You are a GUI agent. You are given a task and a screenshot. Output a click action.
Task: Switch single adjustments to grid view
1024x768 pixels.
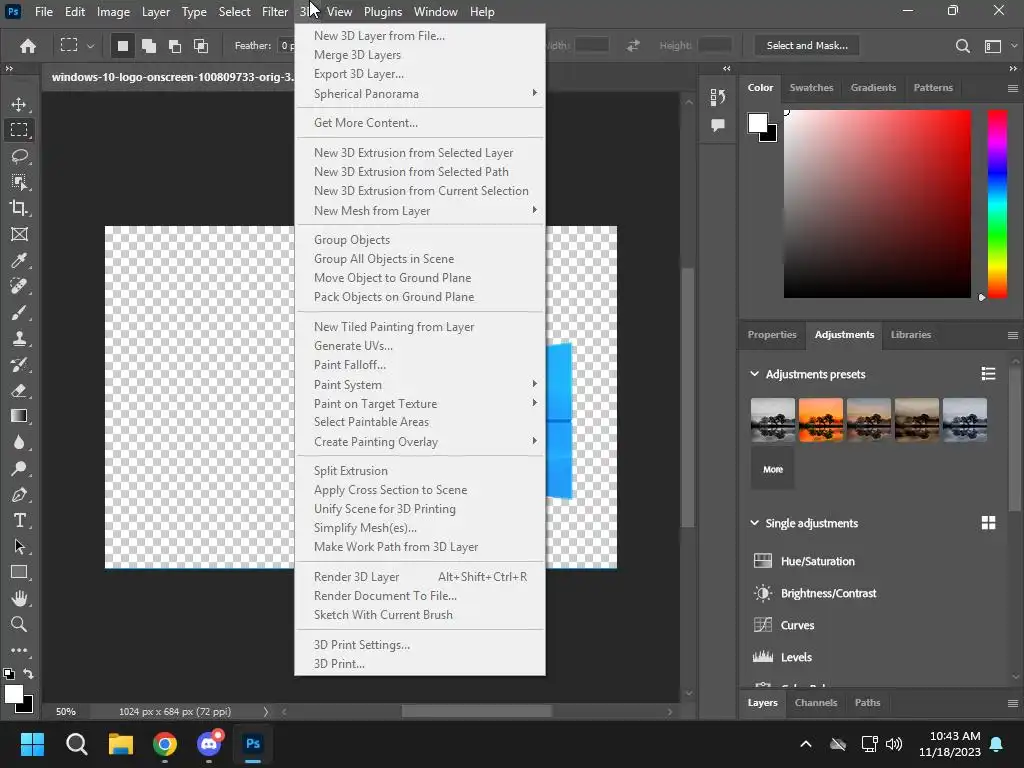(988, 522)
